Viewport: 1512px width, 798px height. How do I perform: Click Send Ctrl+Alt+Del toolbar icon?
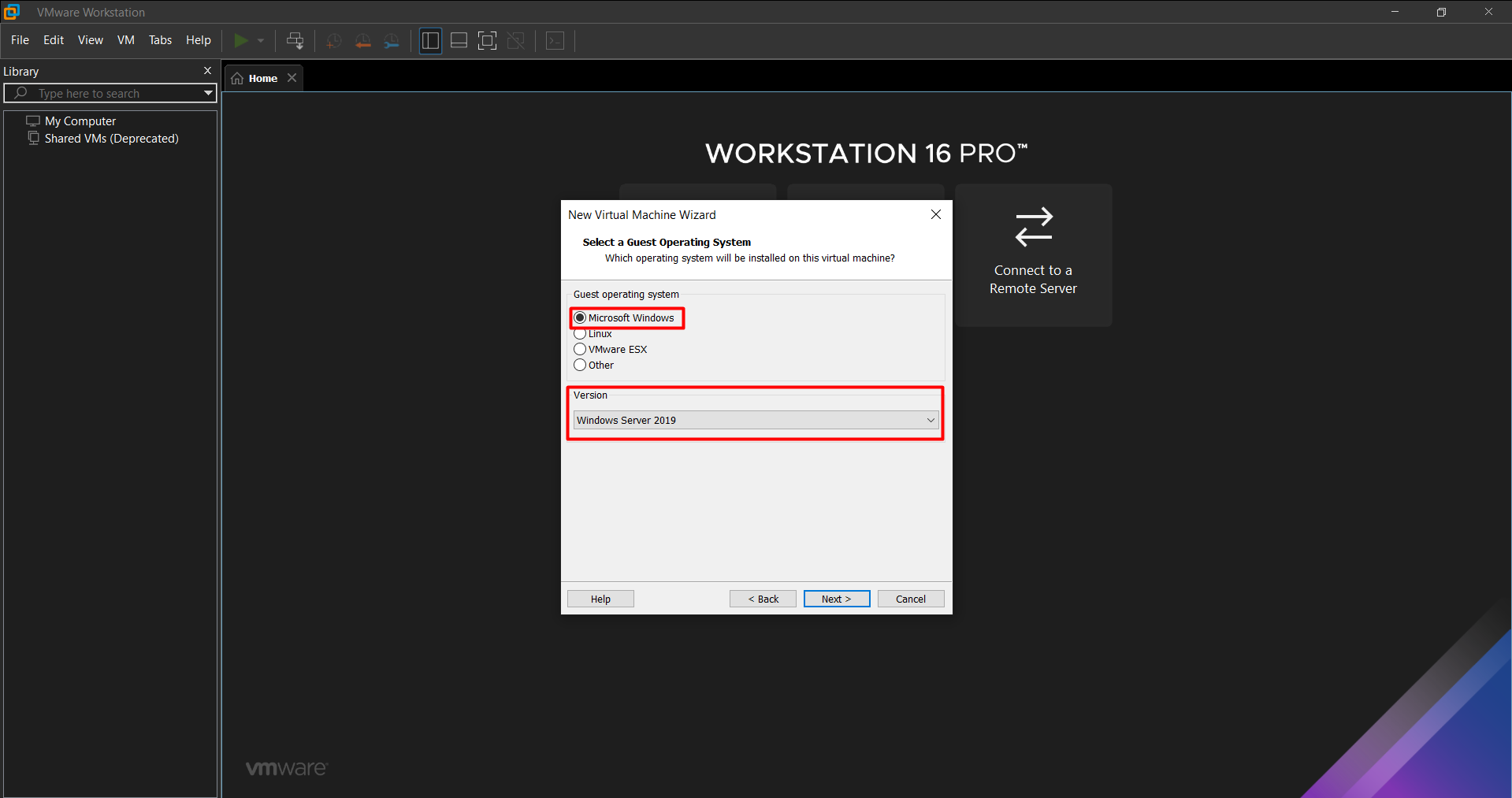coord(295,41)
